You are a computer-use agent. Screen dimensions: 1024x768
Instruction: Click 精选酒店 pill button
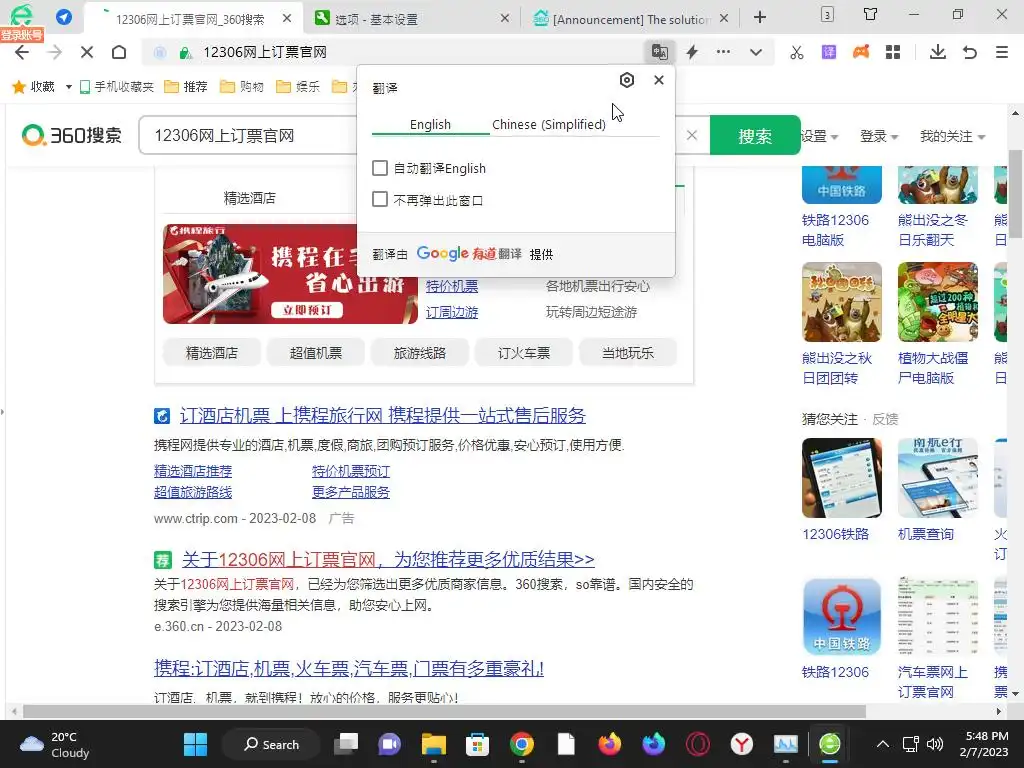pos(212,353)
